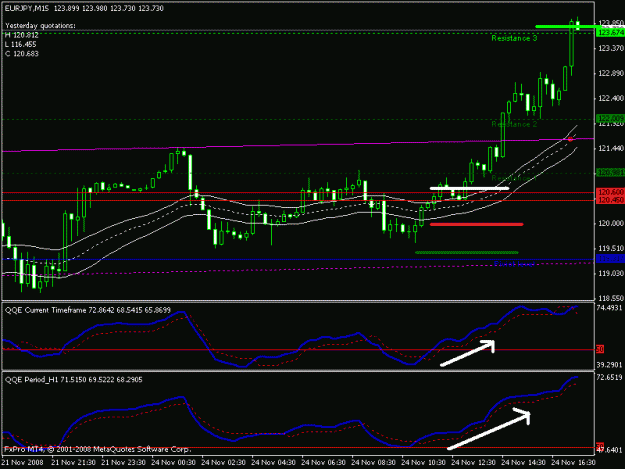Click the 120.000 price axis label
This screenshot has width=625, height=469.
point(611,224)
